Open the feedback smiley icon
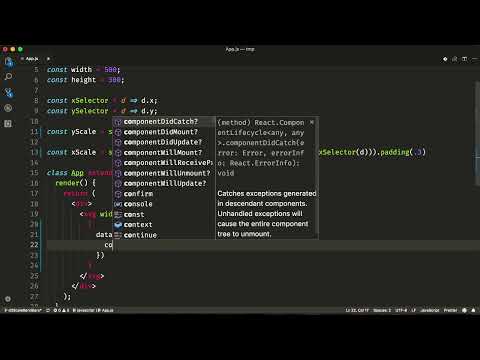480x360 pixels. pyautogui.click(x=464, y=310)
